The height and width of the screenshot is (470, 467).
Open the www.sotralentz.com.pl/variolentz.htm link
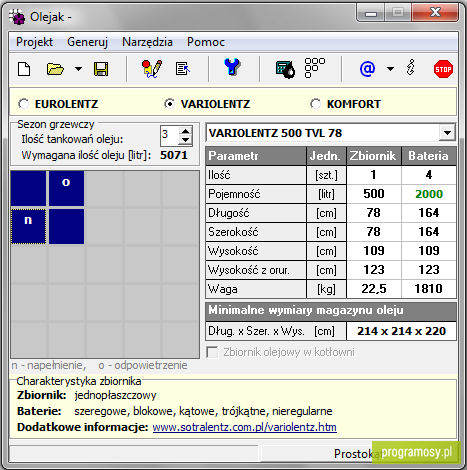click(x=245, y=427)
